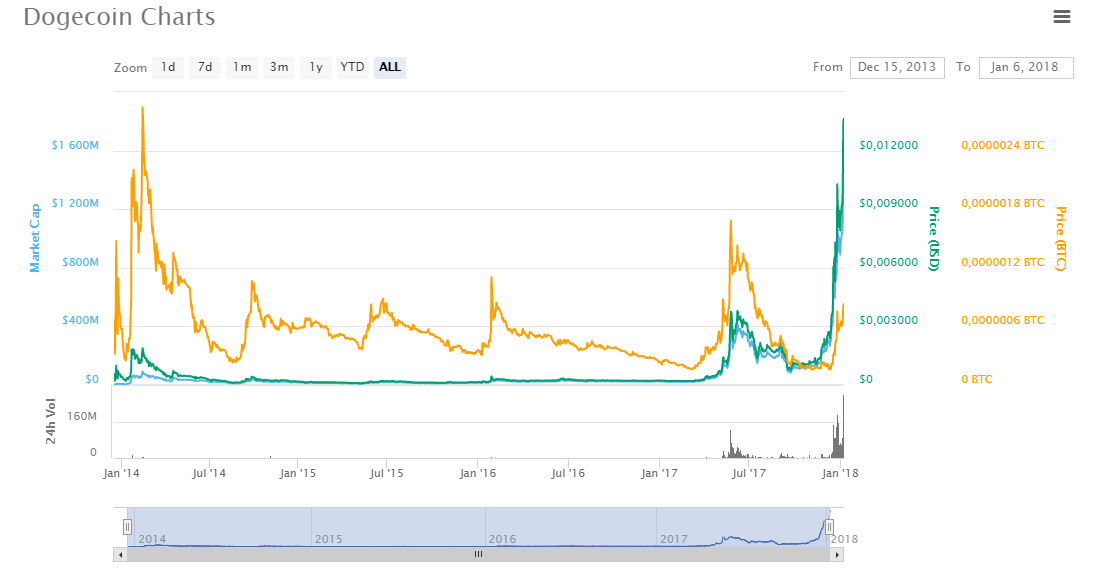
Task: Click the Price (BTC) axis title
Action: click(1060, 239)
